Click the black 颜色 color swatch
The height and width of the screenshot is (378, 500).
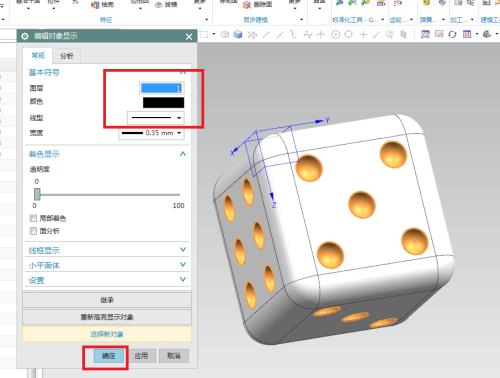[x=163, y=103]
